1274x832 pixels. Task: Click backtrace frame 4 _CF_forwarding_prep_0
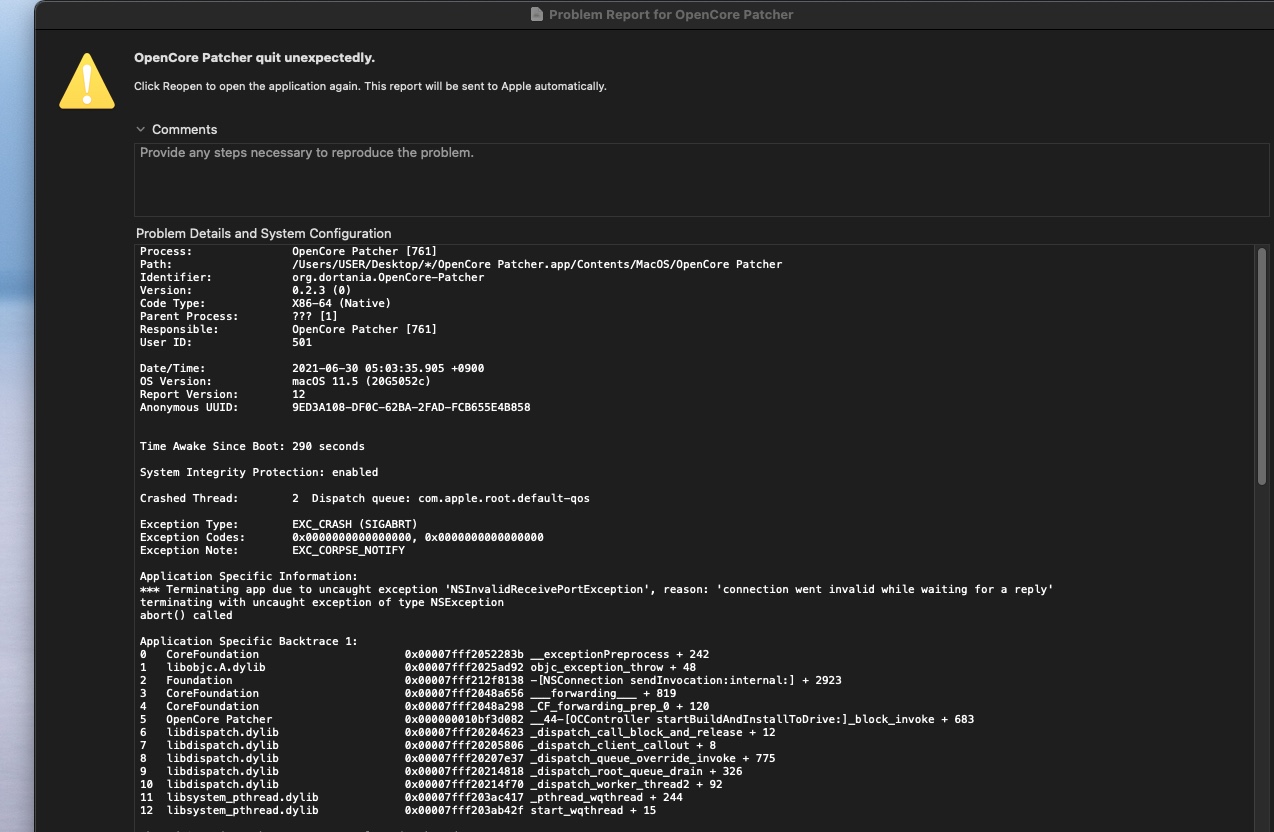tap(424, 706)
